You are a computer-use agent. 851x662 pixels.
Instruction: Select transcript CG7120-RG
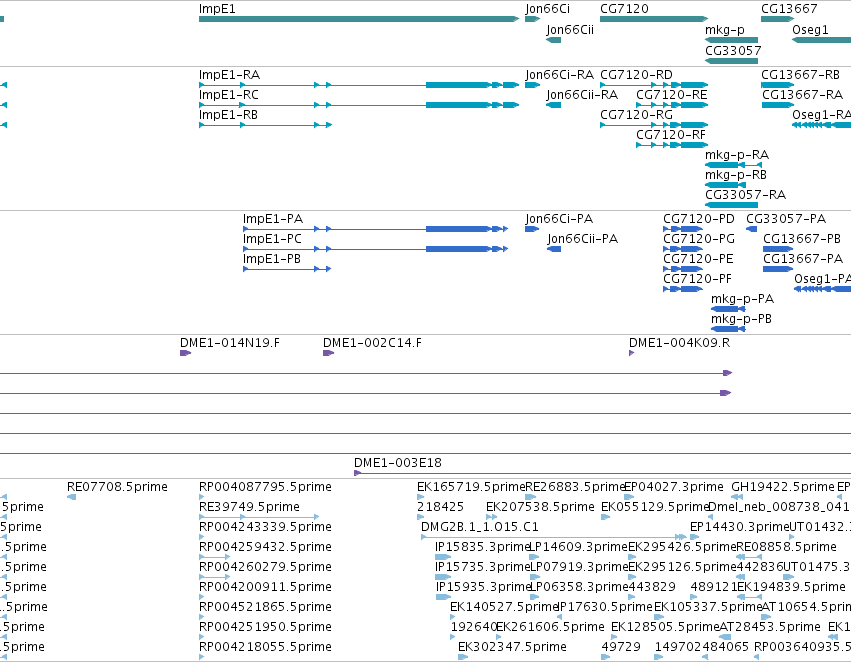(x=654, y=125)
